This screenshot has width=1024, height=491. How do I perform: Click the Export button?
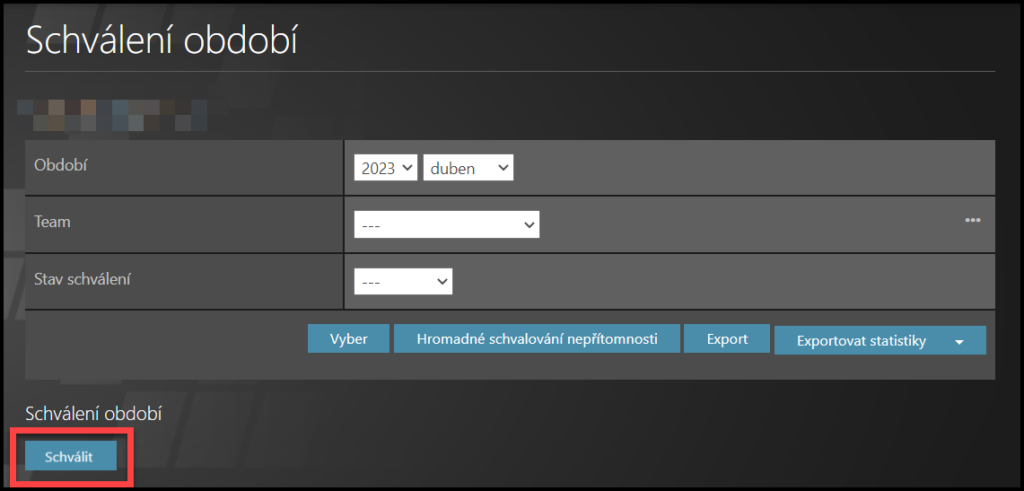point(727,339)
